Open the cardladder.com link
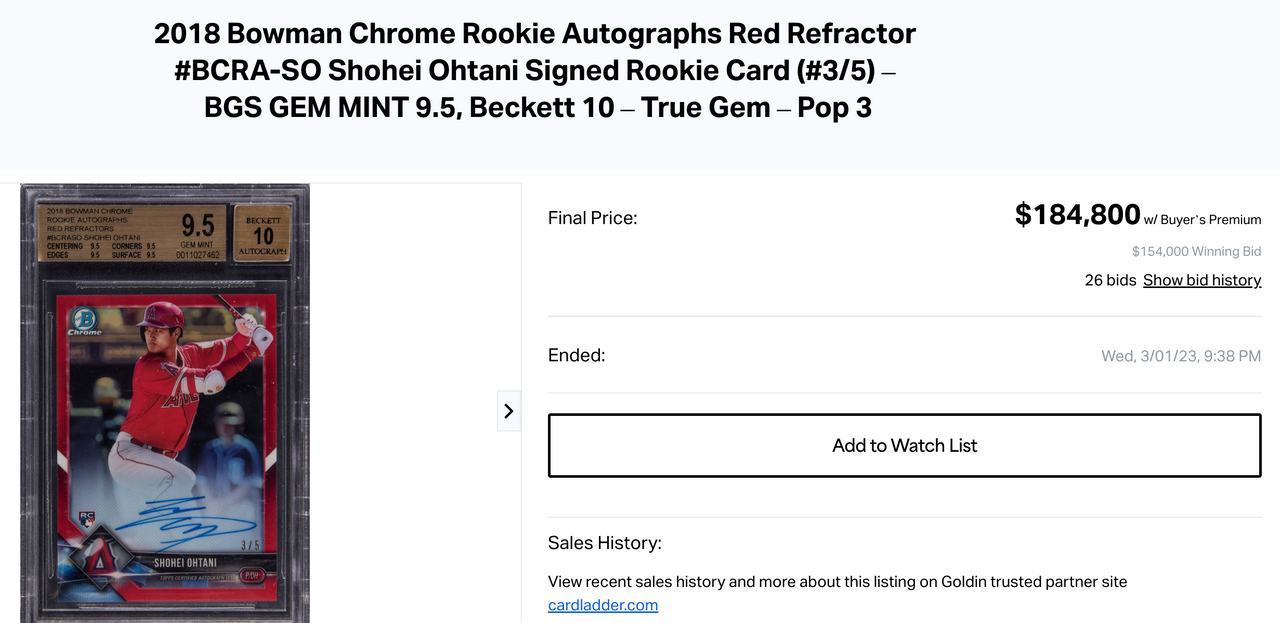The image size is (1280, 623). point(603,605)
